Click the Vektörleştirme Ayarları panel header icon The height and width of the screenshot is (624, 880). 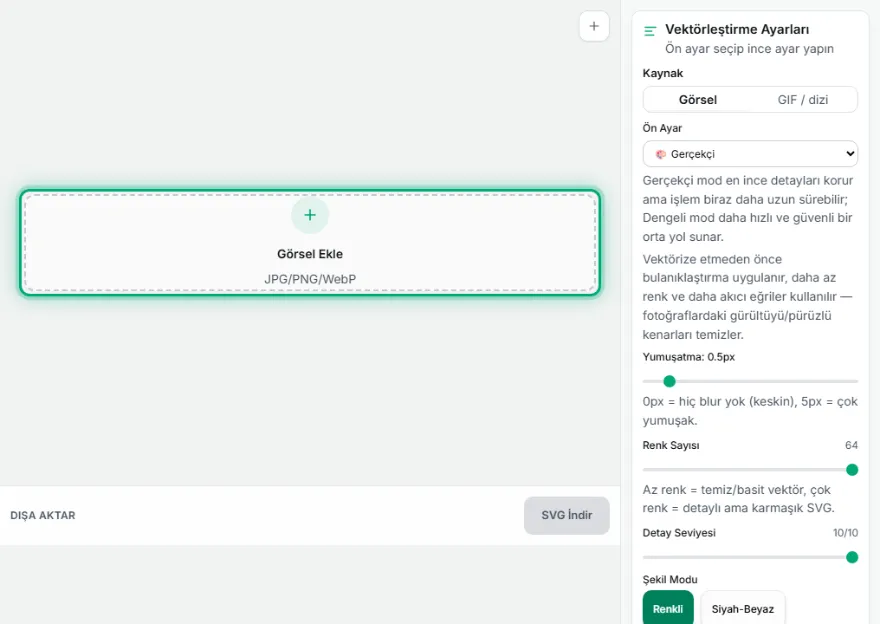coord(650,31)
